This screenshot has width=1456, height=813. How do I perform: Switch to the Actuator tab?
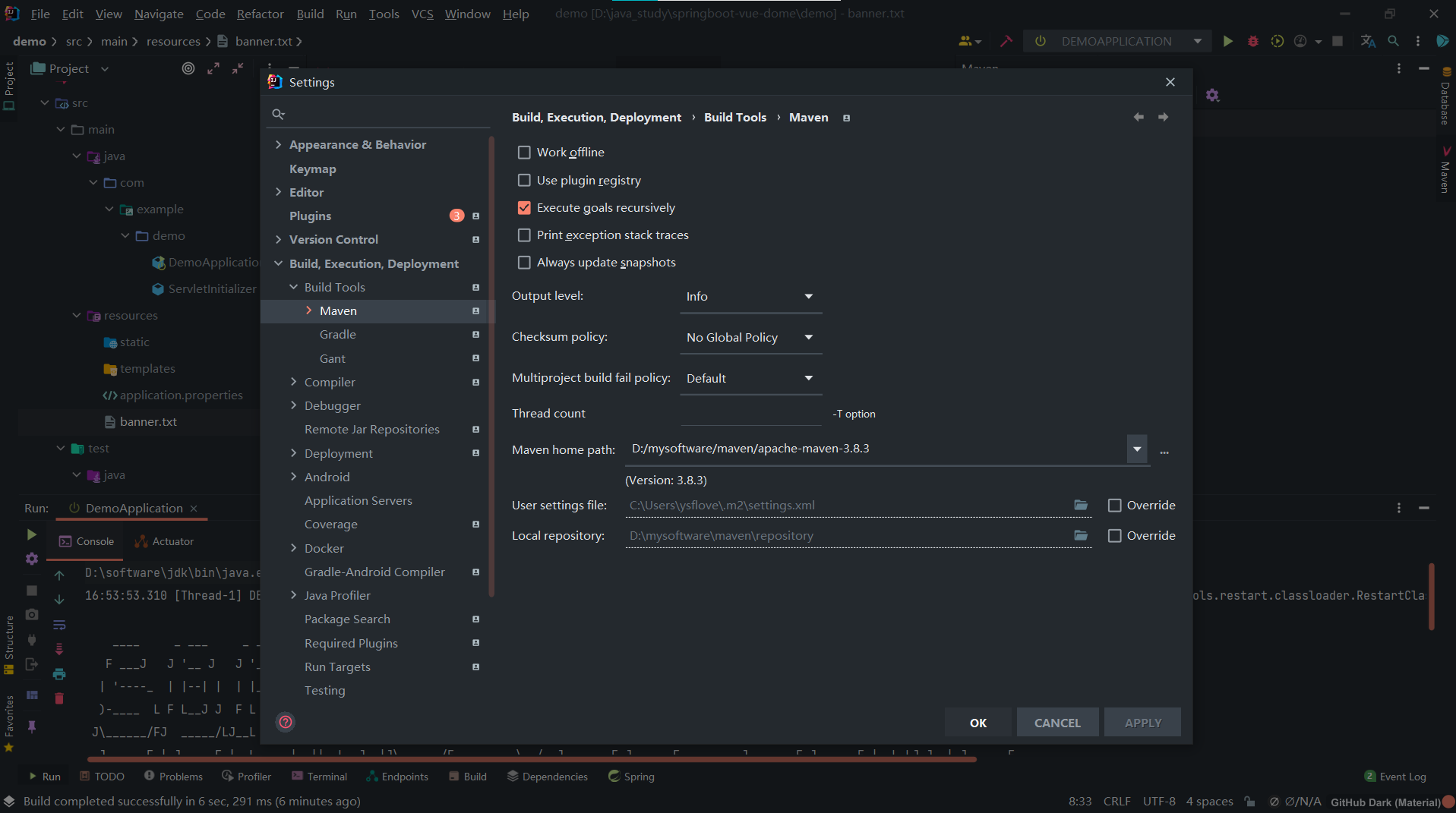pos(164,541)
